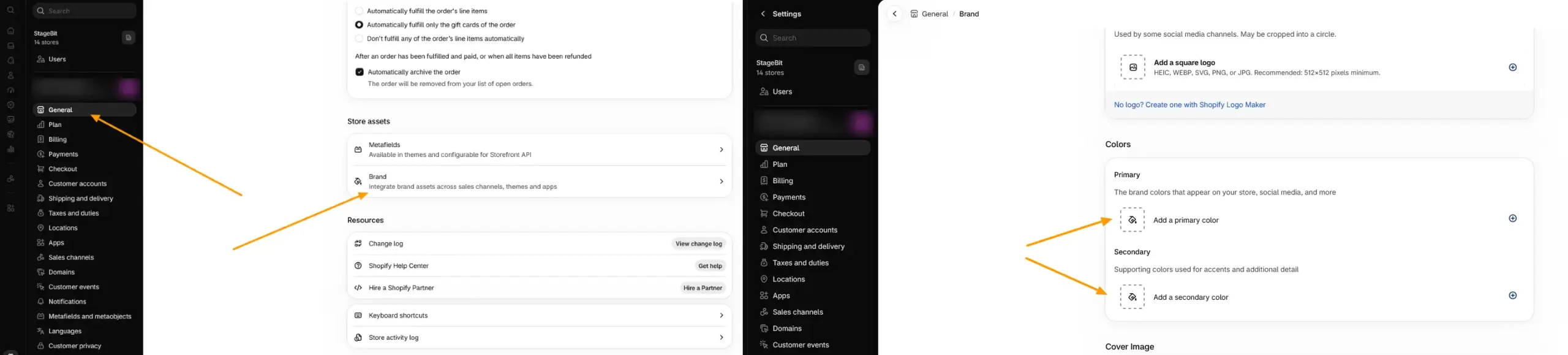Click the Get help button
Screen dimensions: 1568x355
[710, 265]
